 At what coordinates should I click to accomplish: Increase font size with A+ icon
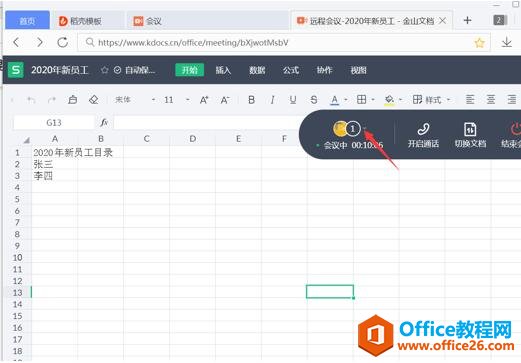pyautogui.click(x=204, y=100)
